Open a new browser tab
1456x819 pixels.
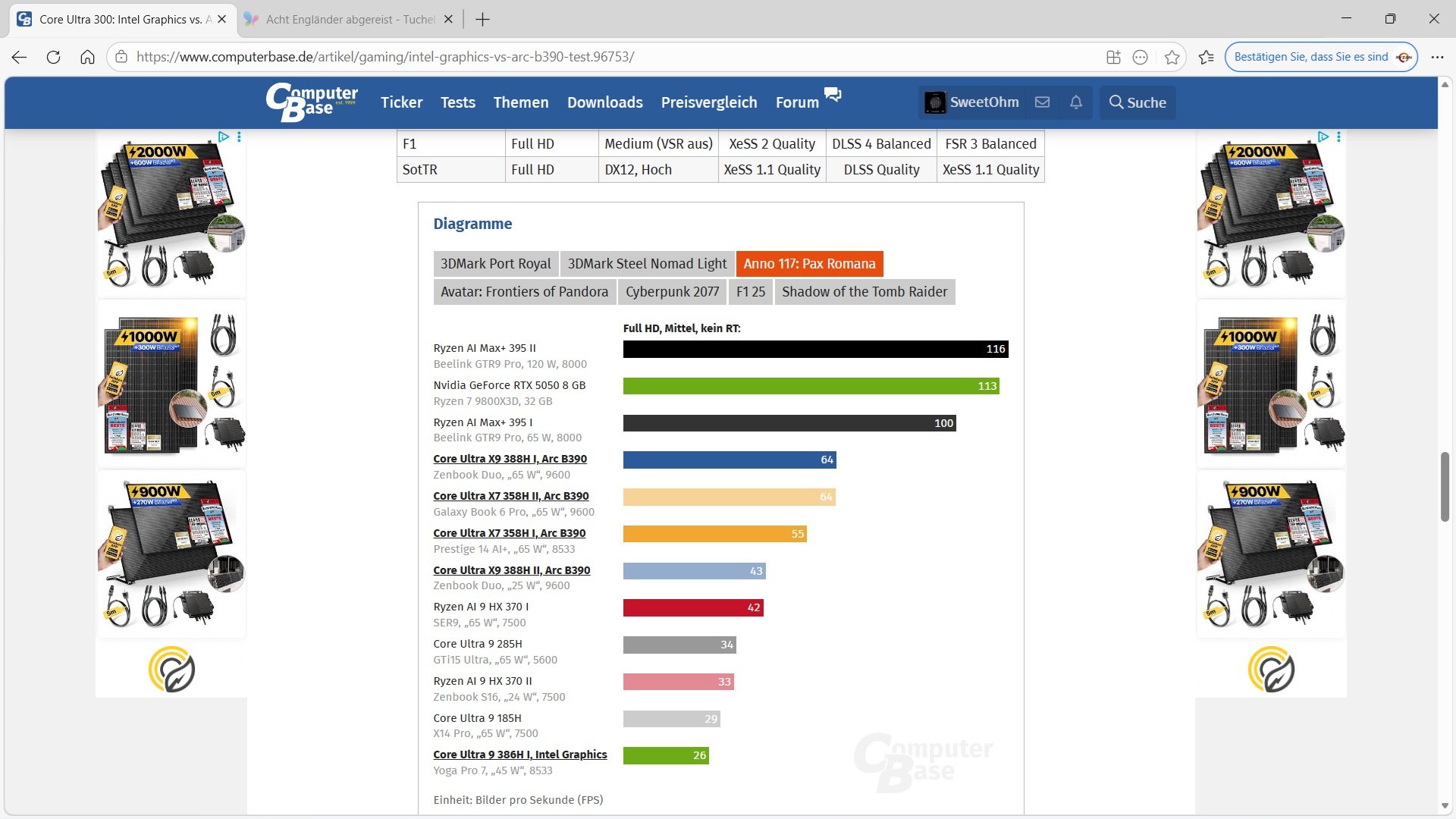pyautogui.click(x=482, y=20)
